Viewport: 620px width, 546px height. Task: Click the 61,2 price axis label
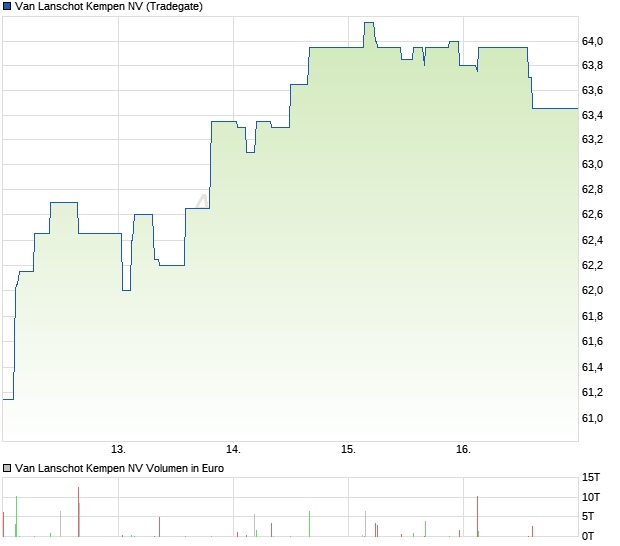(592, 392)
